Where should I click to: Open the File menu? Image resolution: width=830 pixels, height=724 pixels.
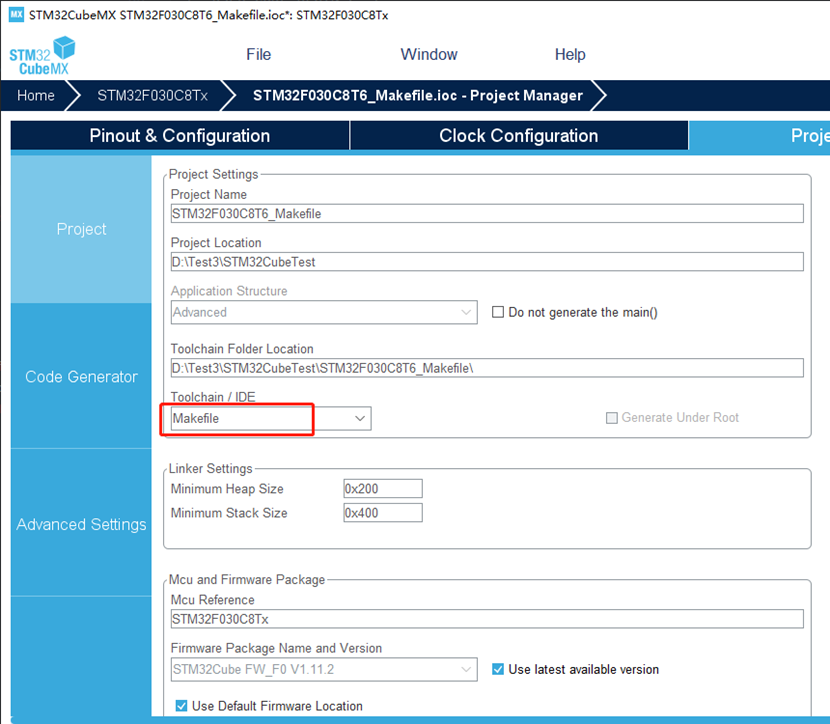pos(258,55)
